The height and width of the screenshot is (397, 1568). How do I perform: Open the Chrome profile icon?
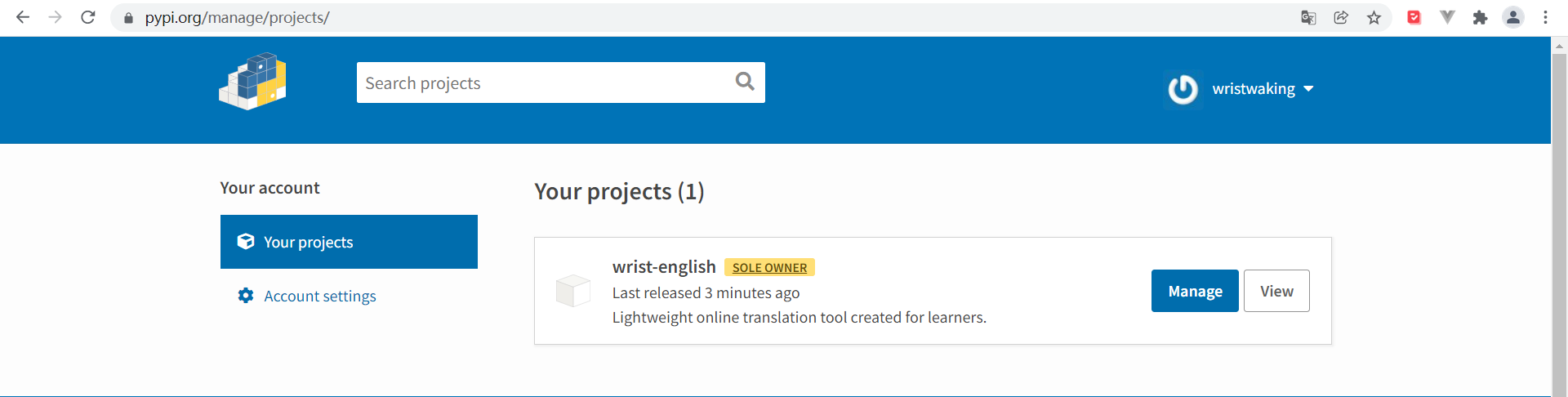click(x=1513, y=17)
